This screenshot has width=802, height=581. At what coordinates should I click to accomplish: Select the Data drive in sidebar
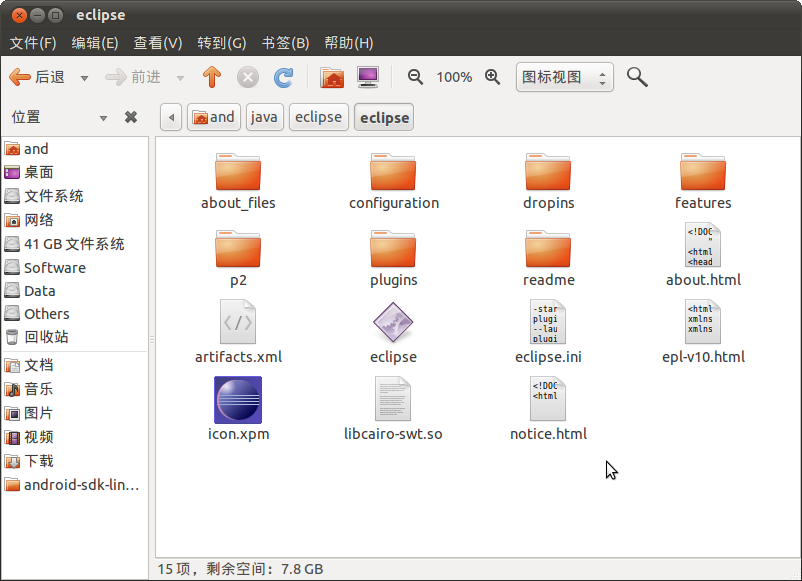pos(75,290)
